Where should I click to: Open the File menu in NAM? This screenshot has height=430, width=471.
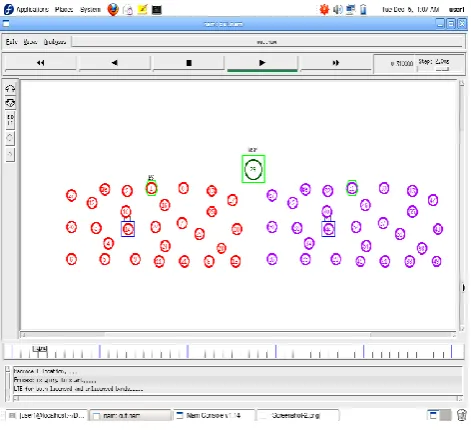click(11, 42)
